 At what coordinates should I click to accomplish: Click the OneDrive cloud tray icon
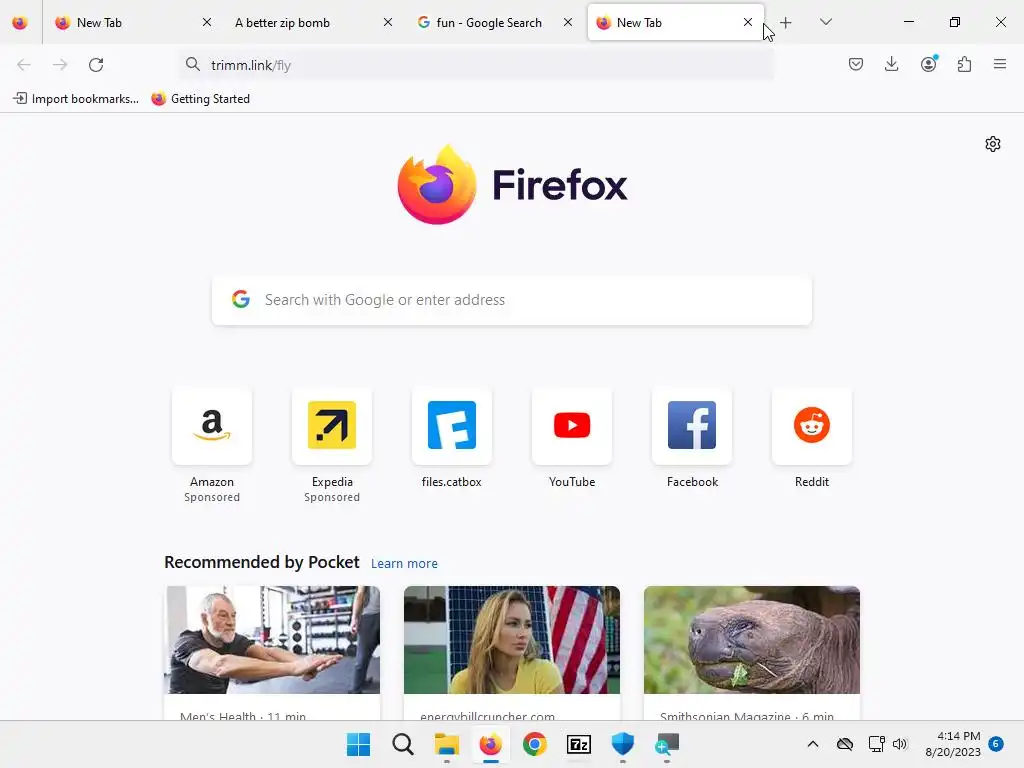pos(845,744)
